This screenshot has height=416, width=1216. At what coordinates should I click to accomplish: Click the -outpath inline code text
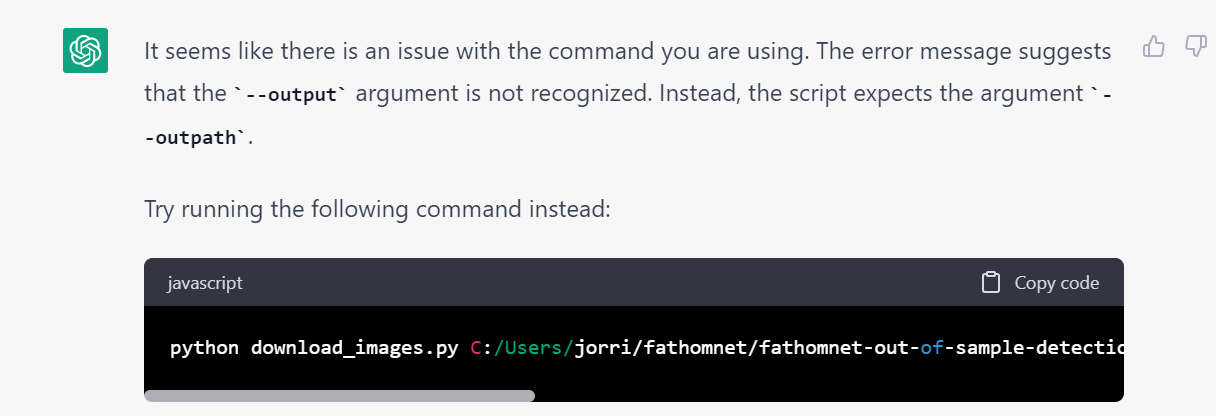click(x=194, y=138)
